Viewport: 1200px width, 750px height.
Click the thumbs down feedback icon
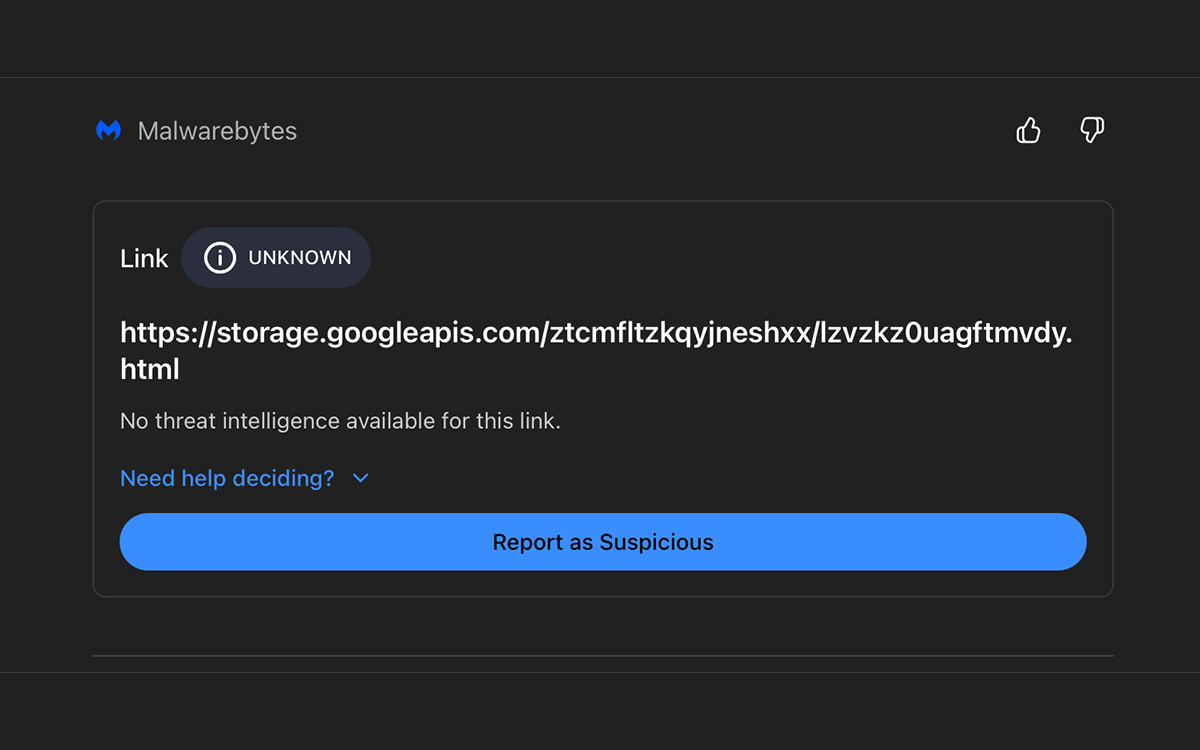click(x=1092, y=130)
